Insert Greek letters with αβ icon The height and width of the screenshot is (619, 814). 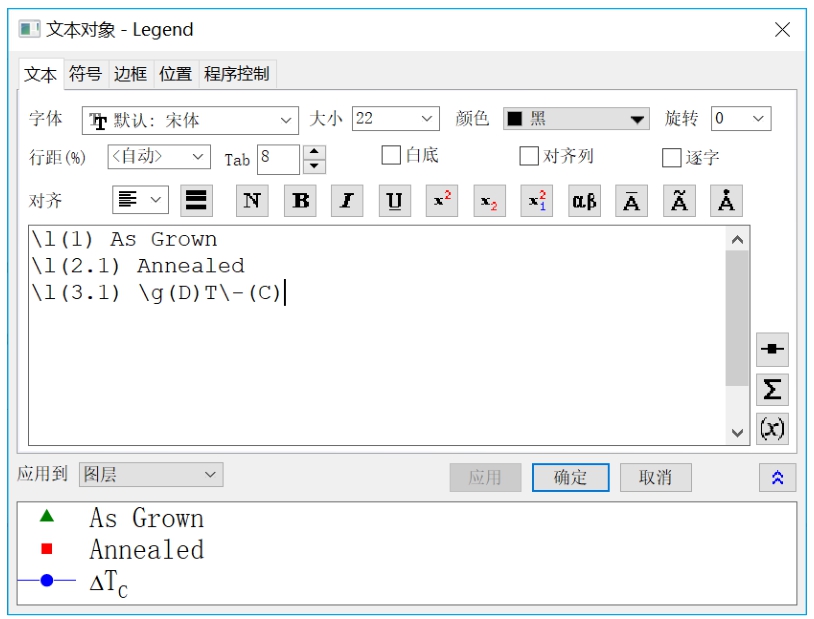tap(584, 201)
